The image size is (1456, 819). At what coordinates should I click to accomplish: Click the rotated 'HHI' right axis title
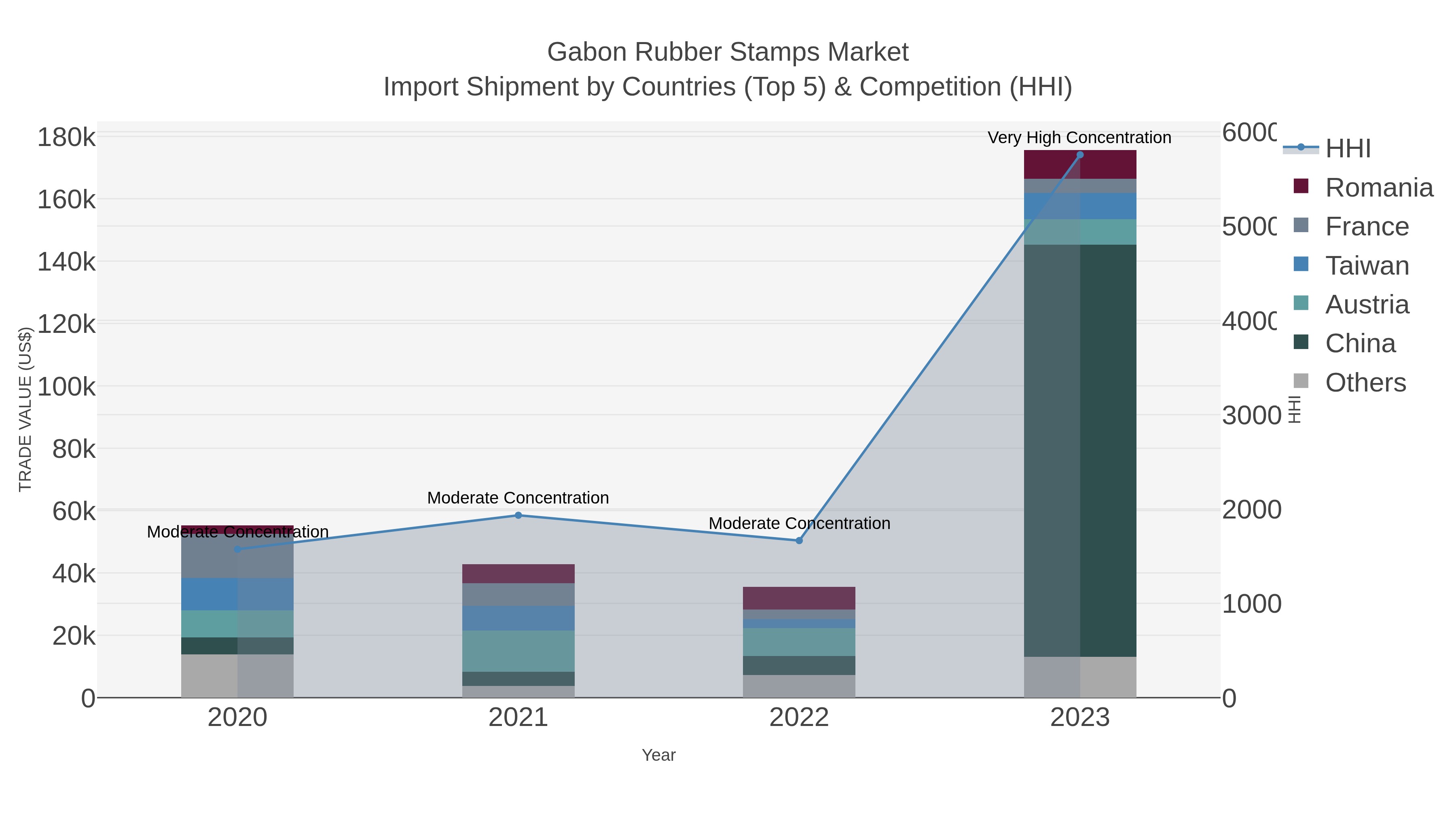pyautogui.click(x=1295, y=409)
